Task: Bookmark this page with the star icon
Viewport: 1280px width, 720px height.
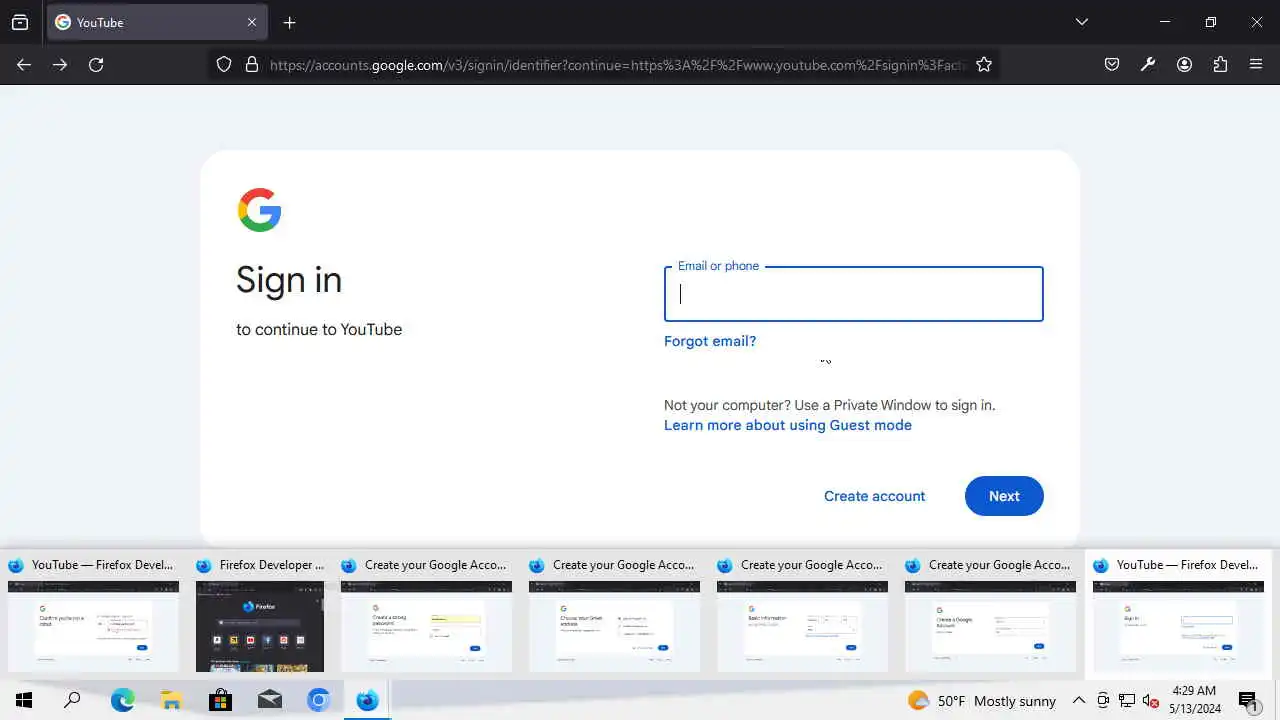Action: coord(984,64)
